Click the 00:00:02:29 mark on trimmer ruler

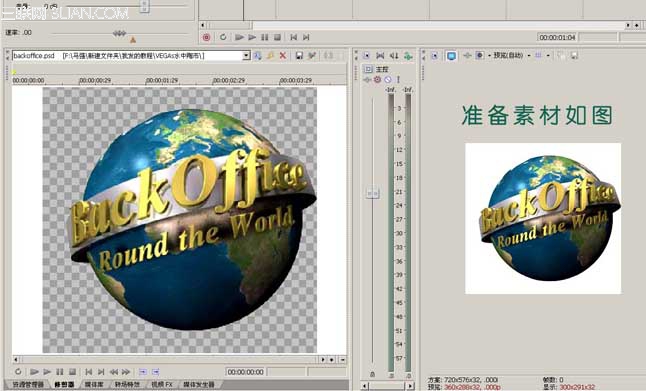coord(229,80)
